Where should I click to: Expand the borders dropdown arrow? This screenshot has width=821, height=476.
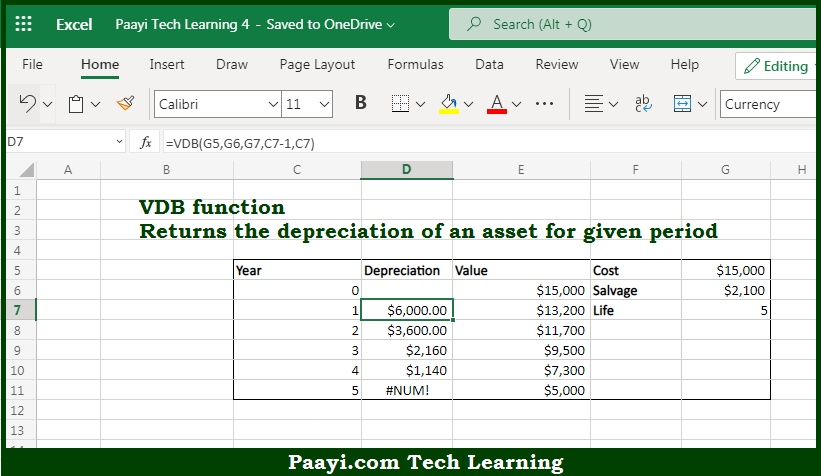point(420,104)
